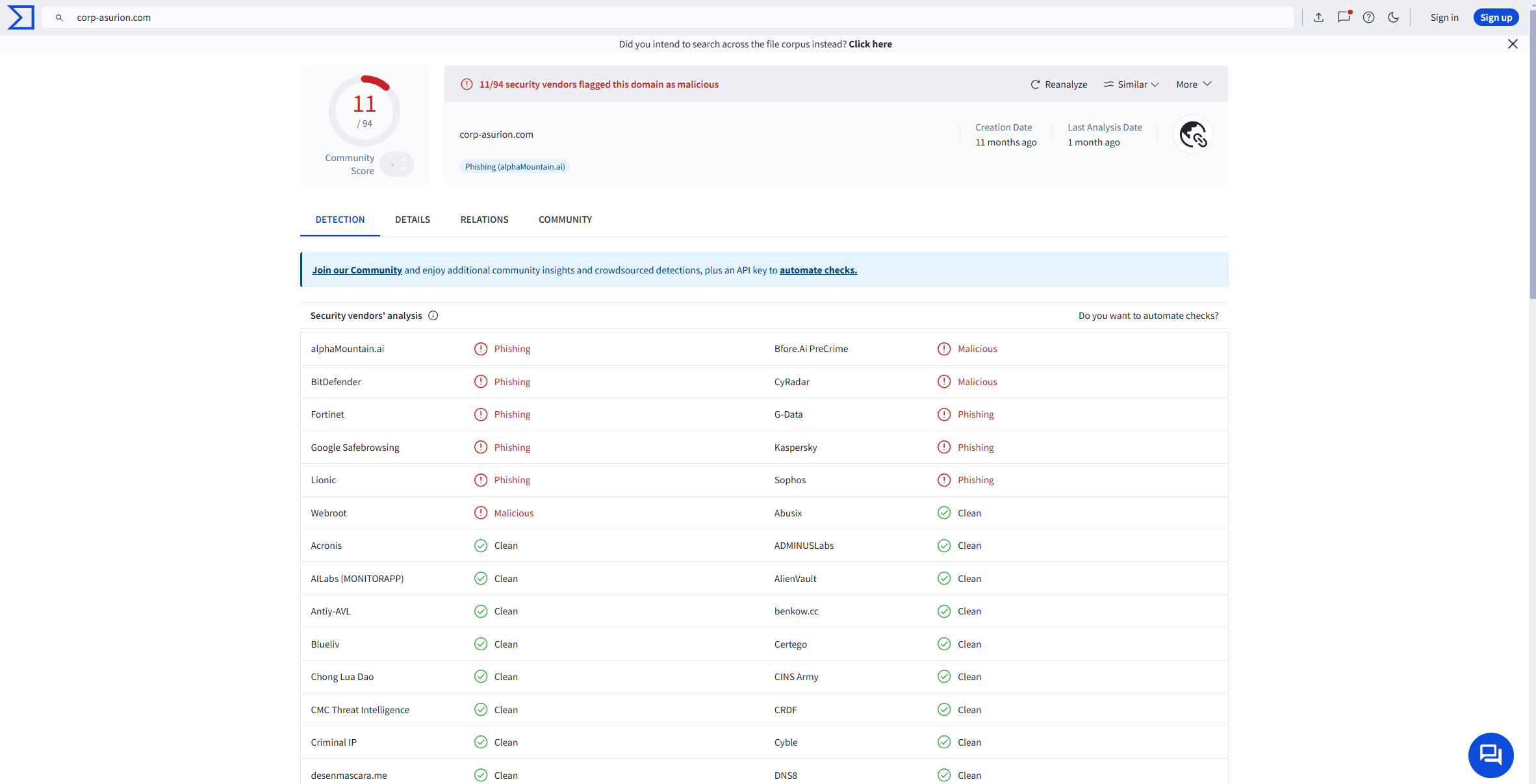
Task: Click the alphaMountain.ai phishing warning icon
Action: point(480,349)
